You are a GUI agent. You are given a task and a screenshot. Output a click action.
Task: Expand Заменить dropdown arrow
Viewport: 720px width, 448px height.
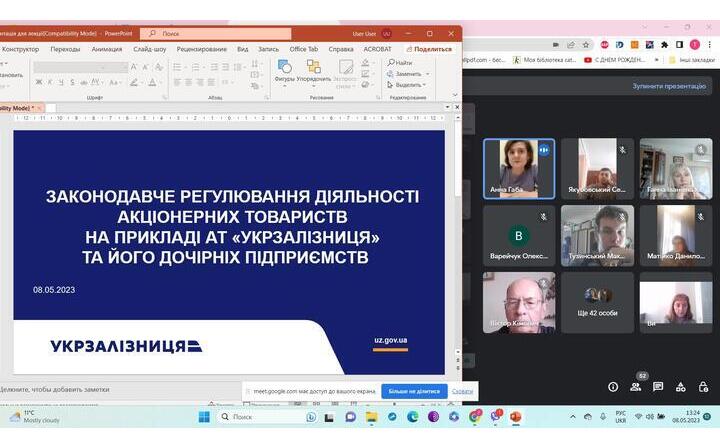tap(428, 73)
